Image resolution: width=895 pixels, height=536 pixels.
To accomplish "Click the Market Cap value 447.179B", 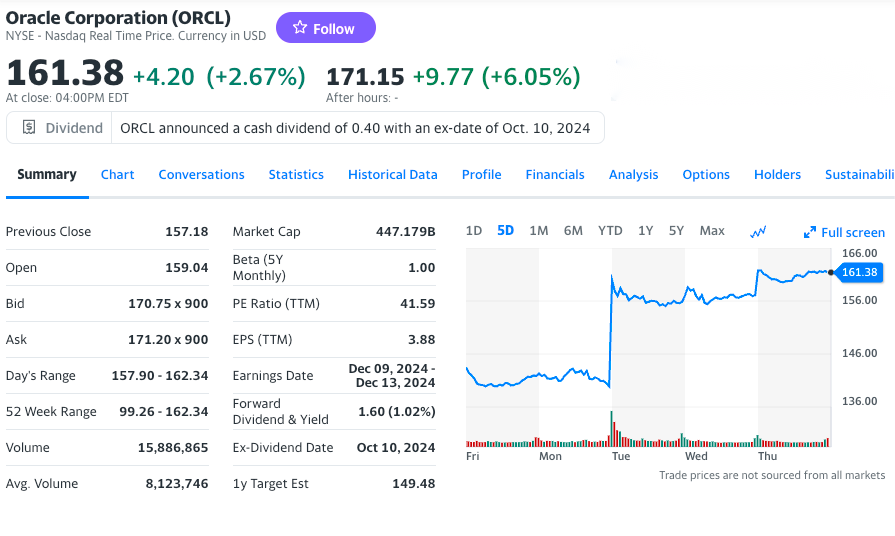I will (406, 232).
